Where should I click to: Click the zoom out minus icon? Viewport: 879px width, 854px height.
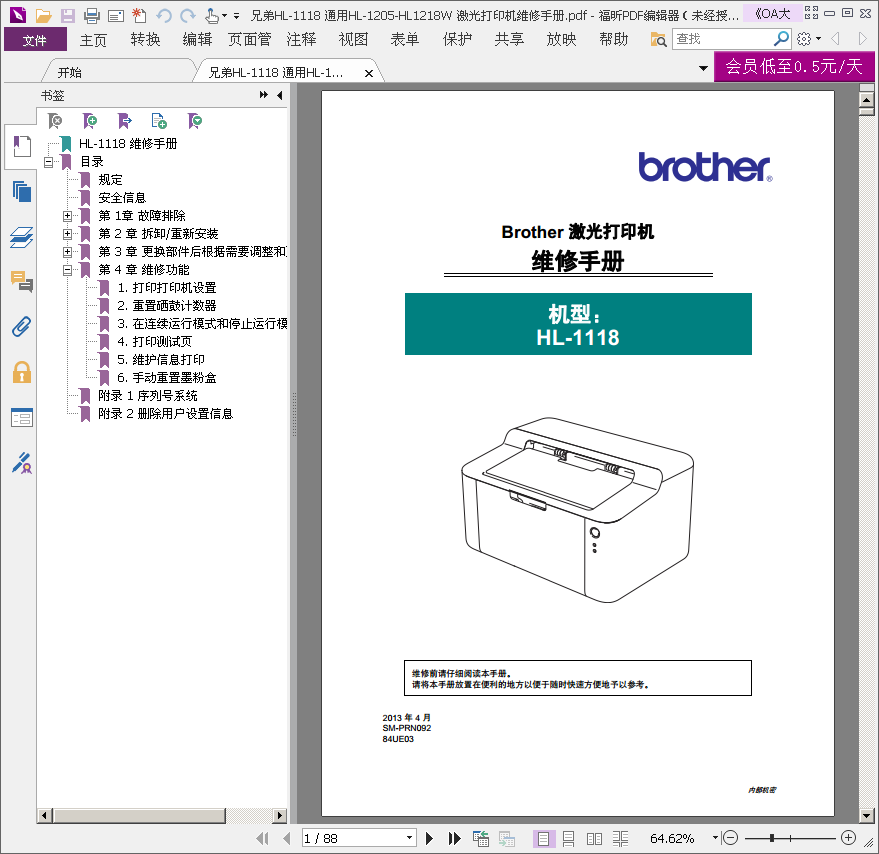click(730, 838)
